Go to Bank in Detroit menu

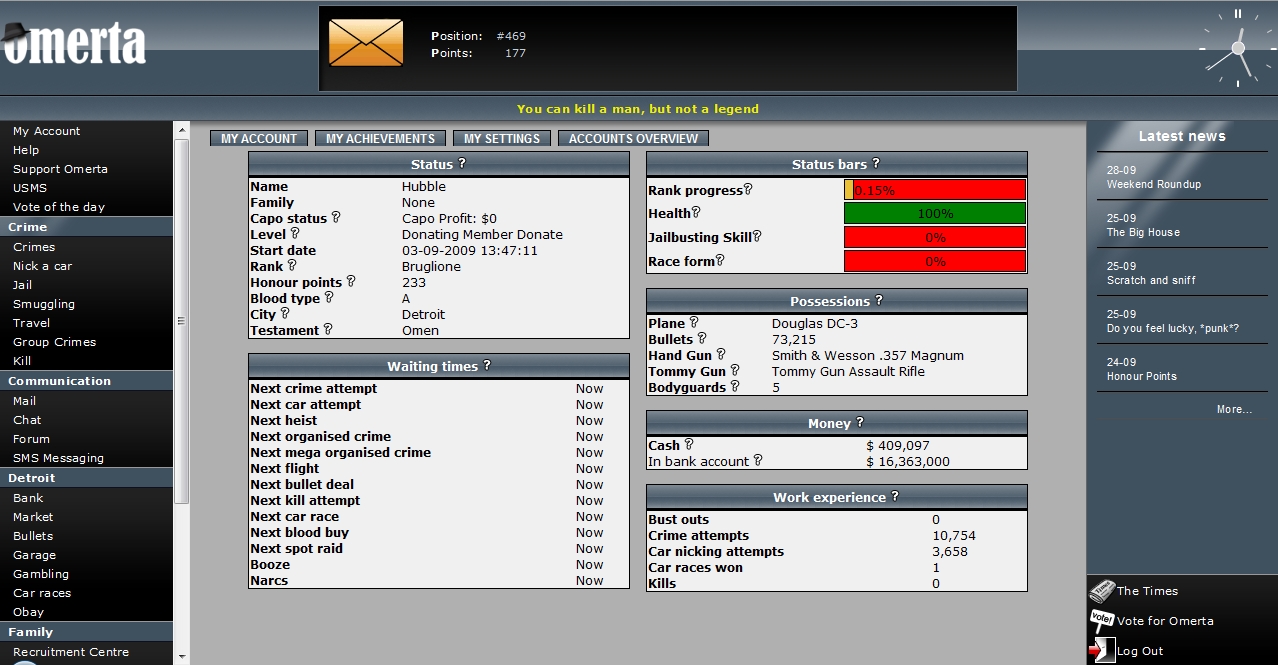pyautogui.click(x=28, y=498)
